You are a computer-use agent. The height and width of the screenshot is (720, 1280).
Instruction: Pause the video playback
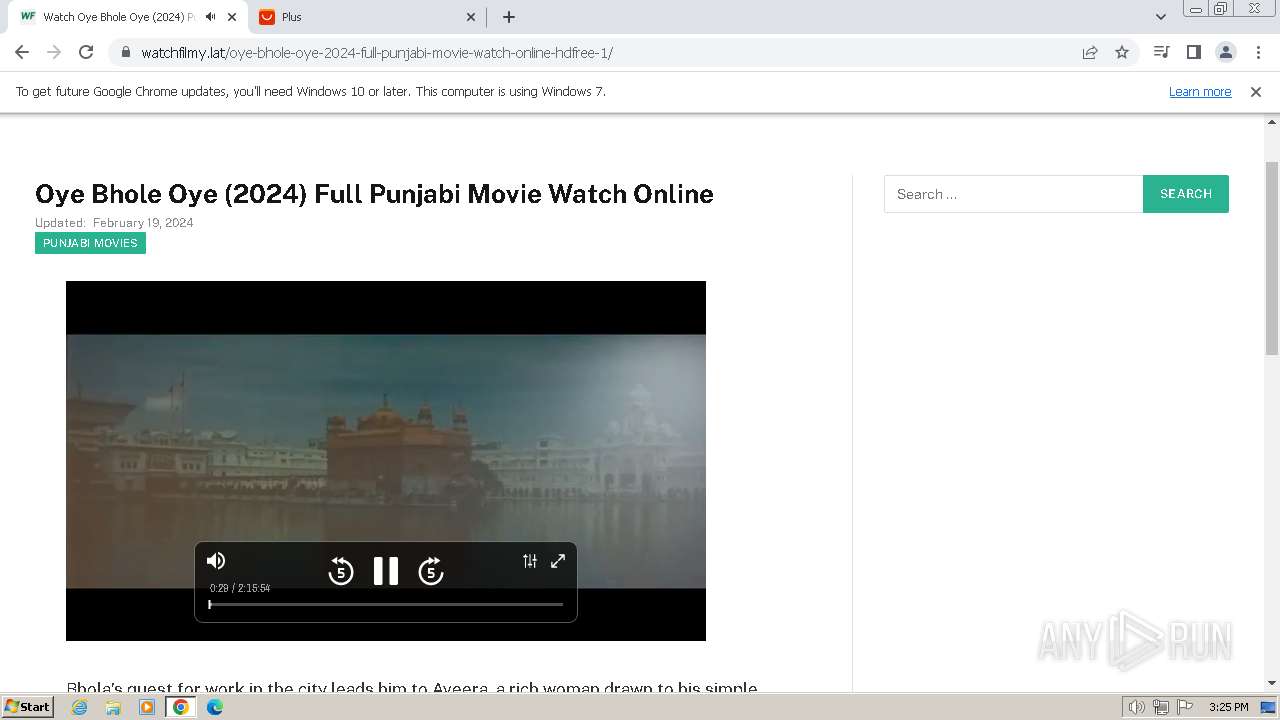386,571
